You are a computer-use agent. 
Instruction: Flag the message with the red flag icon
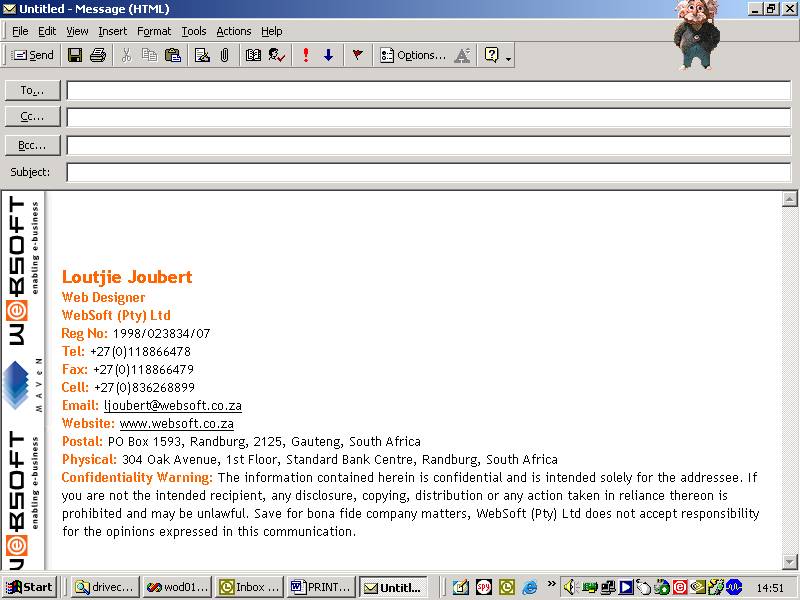click(x=358, y=55)
